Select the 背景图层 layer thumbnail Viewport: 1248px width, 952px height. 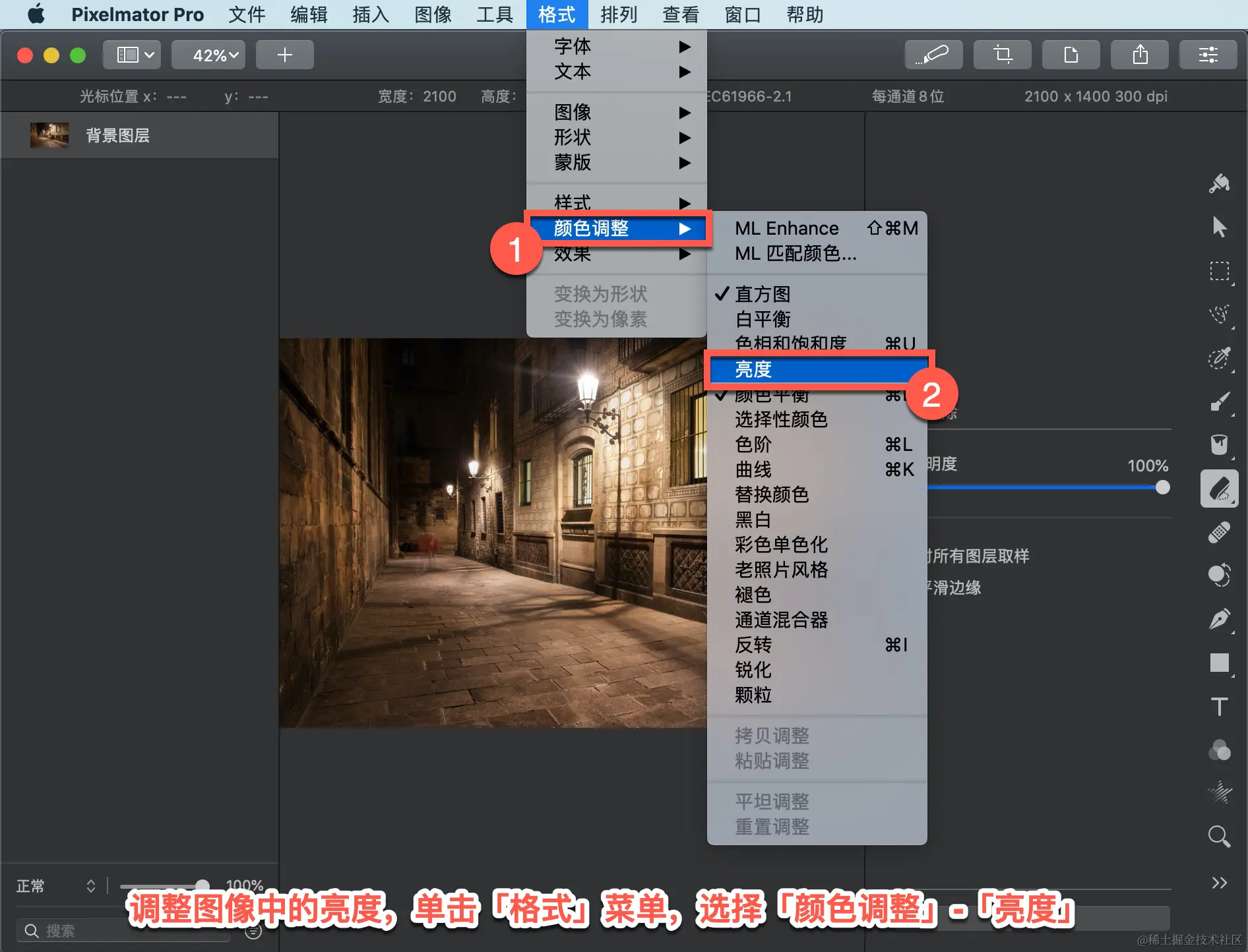49,135
